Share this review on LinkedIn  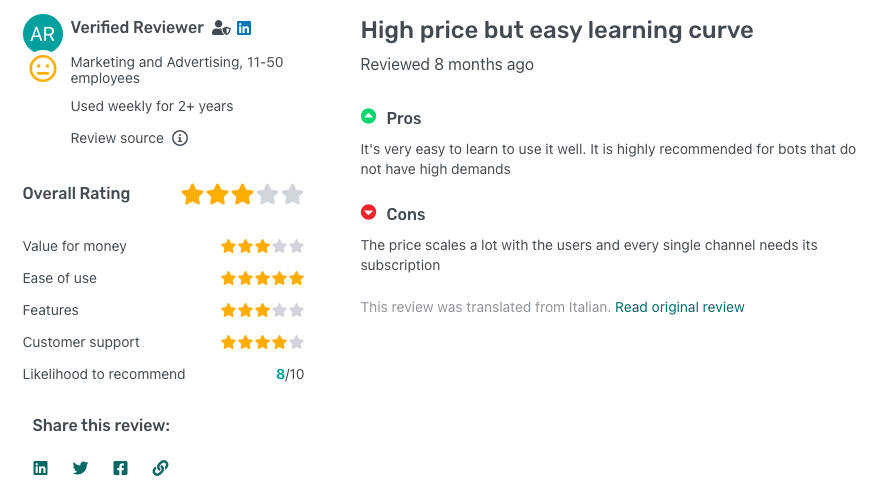[41, 468]
